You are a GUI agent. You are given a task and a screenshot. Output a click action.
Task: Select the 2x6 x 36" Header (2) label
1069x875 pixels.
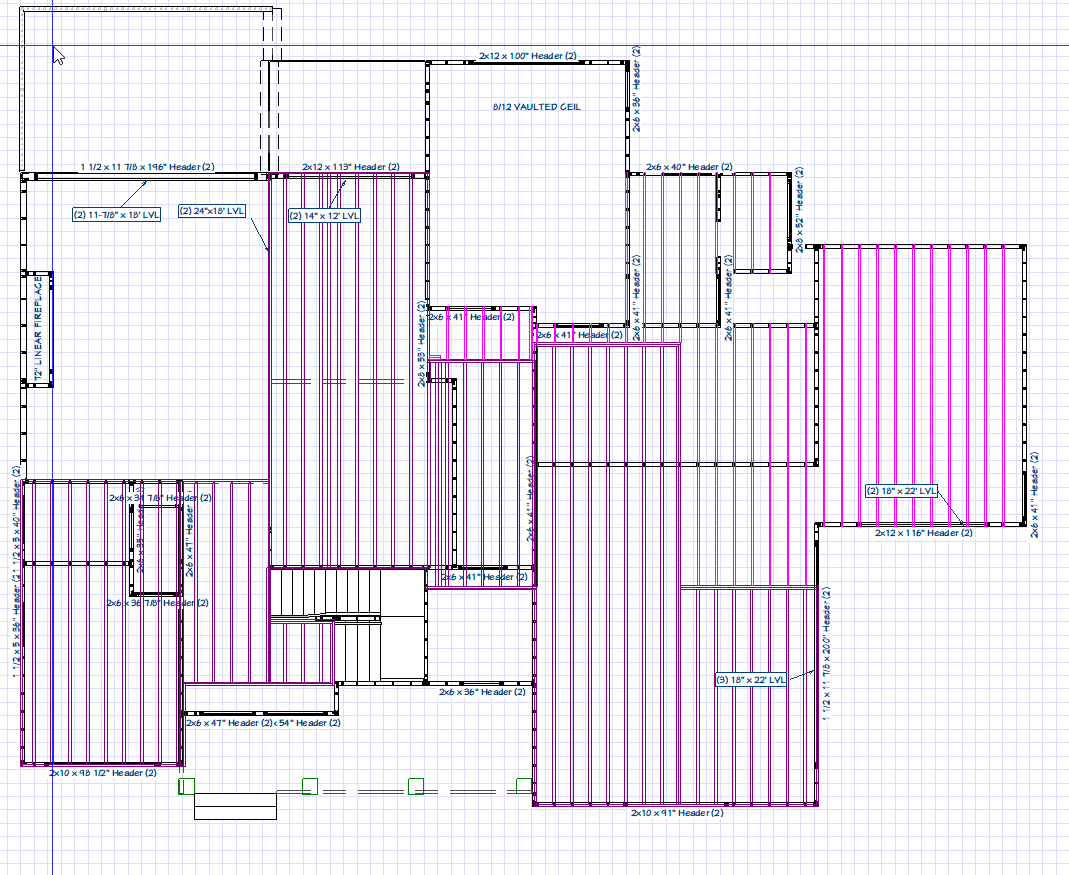pyautogui.click(x=482, y=692)
